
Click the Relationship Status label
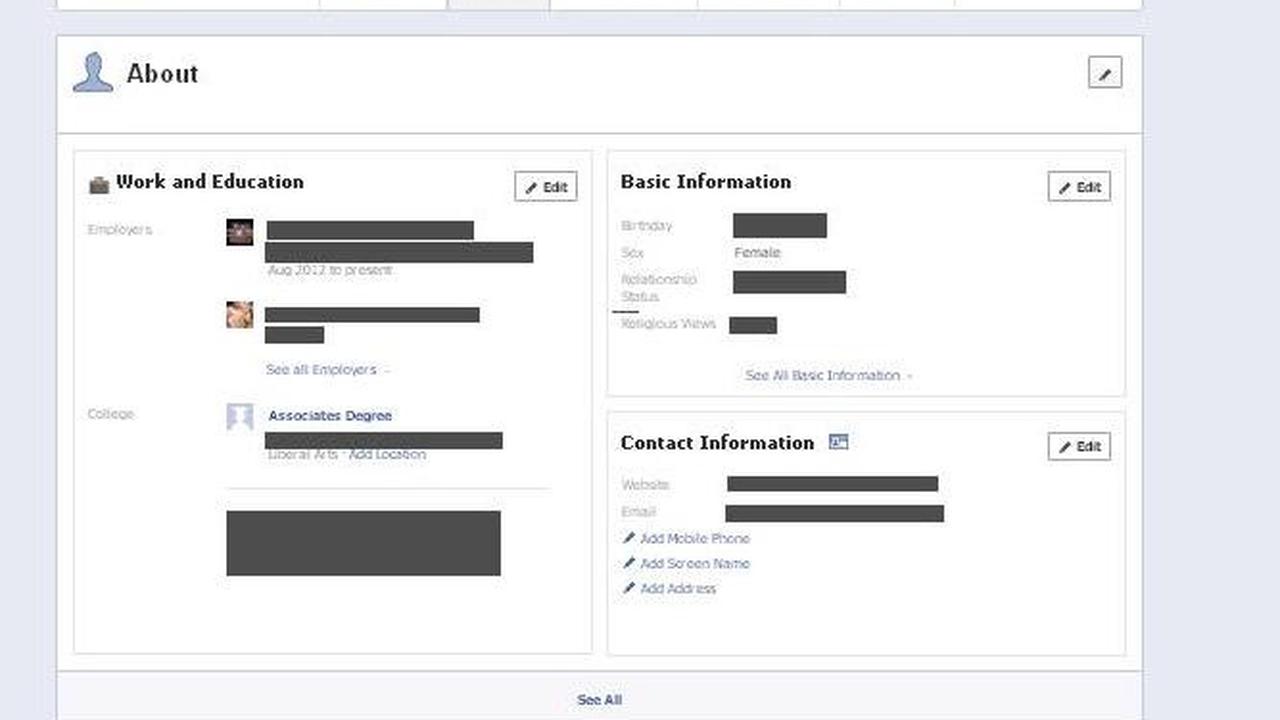pos(658,288)
